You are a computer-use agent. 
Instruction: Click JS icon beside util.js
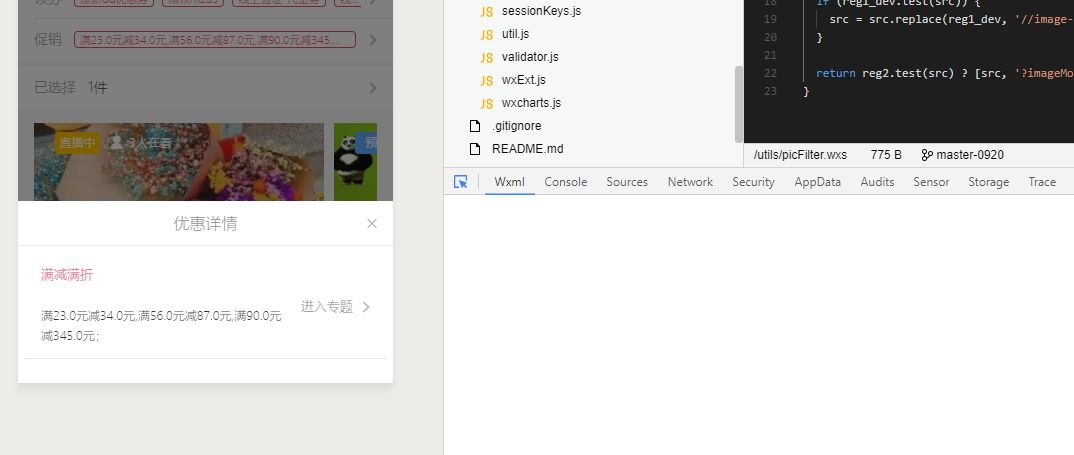(487, 34)
